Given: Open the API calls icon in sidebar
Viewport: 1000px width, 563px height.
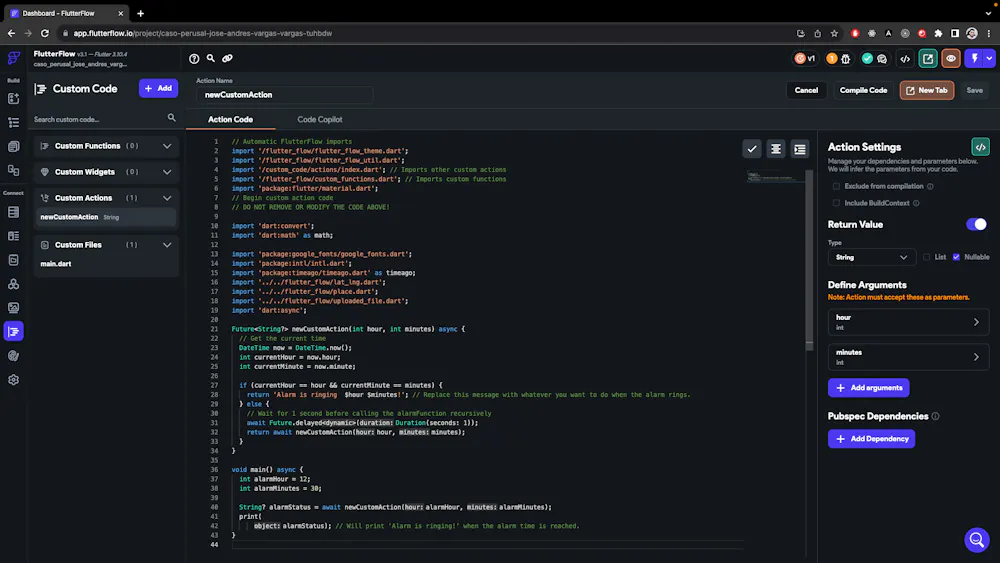Looking at the screenshot, I should (13, 284).
